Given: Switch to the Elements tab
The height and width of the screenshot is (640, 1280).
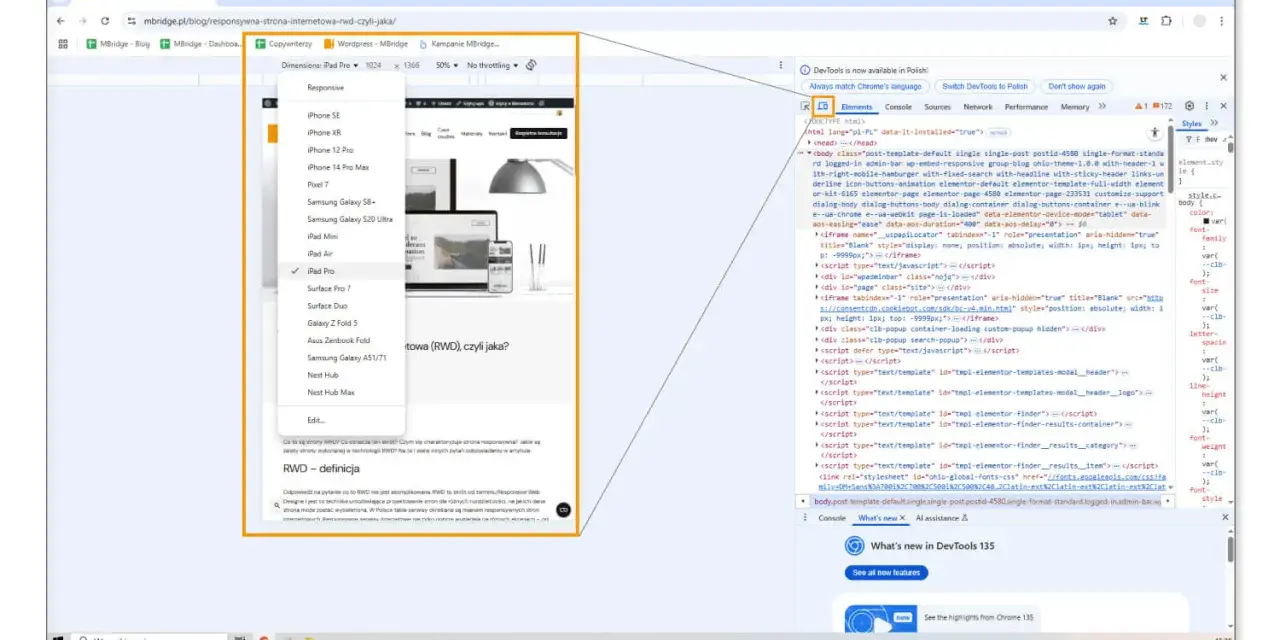Looking at the screenshot, I should click(857, 106).
